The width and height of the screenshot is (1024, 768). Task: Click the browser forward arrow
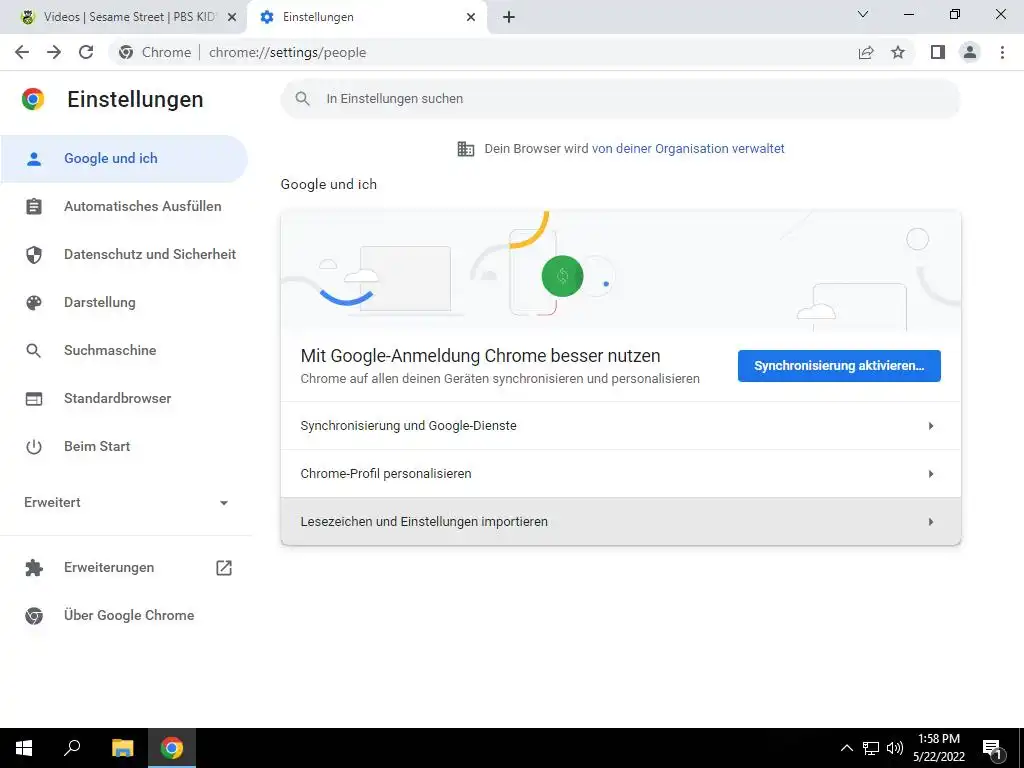(54, 52)
